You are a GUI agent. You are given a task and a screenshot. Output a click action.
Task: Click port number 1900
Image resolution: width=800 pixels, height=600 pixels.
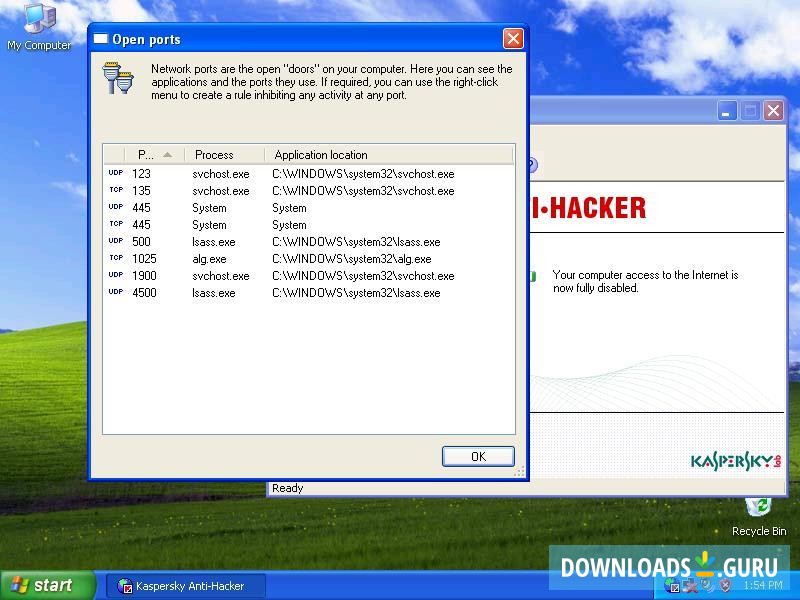pyautogui.click(x=144, y=276)
